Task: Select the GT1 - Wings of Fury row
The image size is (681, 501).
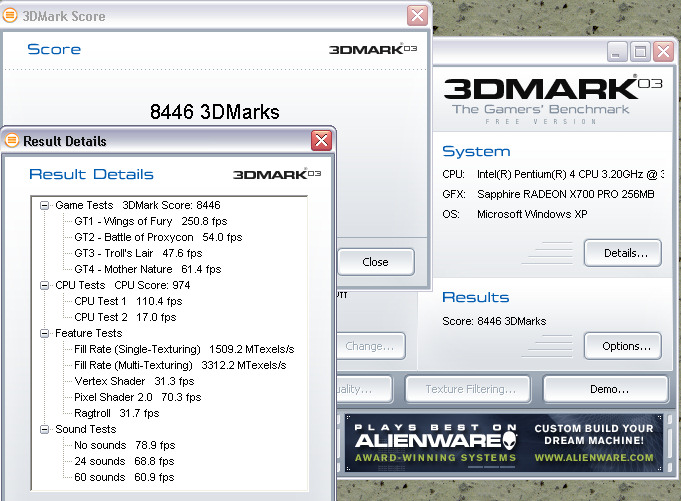Action: click(151, 221)
